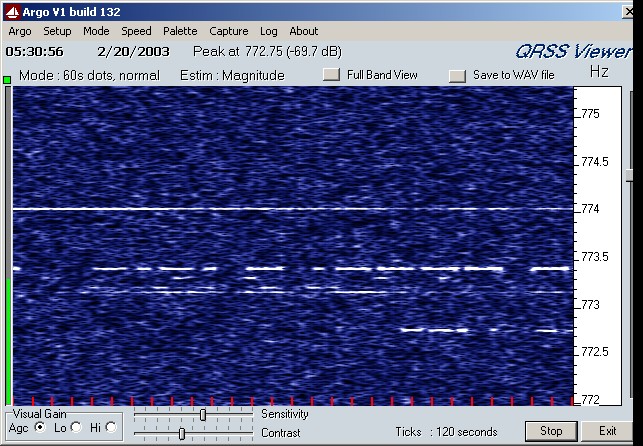Click the 775 frequency scale label
This screenshot has height=446, width=643.
591,114
